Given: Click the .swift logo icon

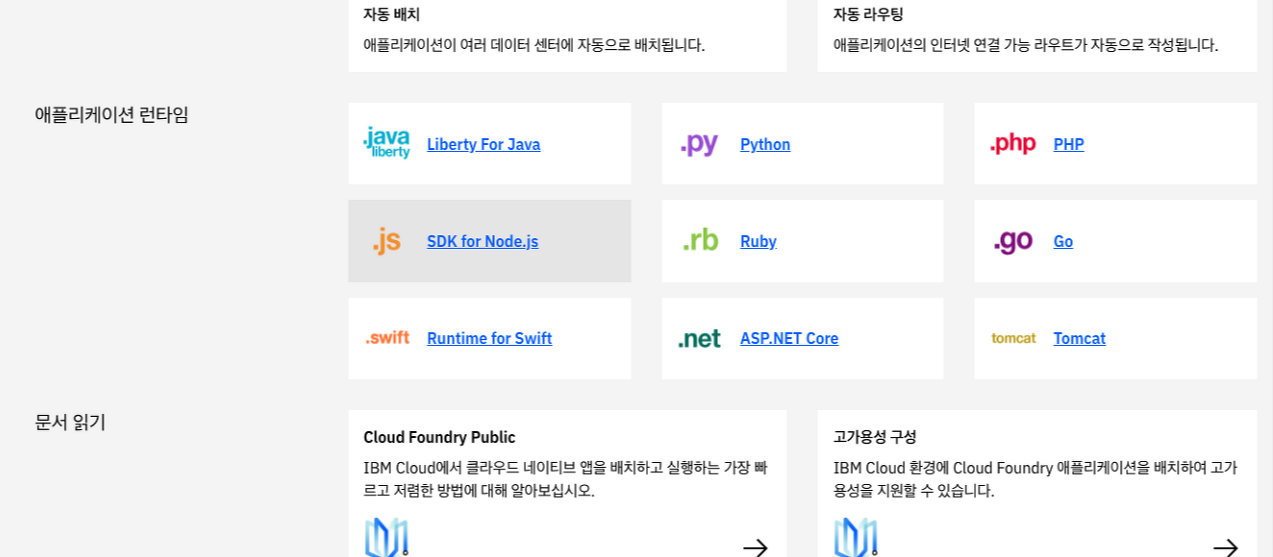Looking at the screenshot, I should coord(387,338).
